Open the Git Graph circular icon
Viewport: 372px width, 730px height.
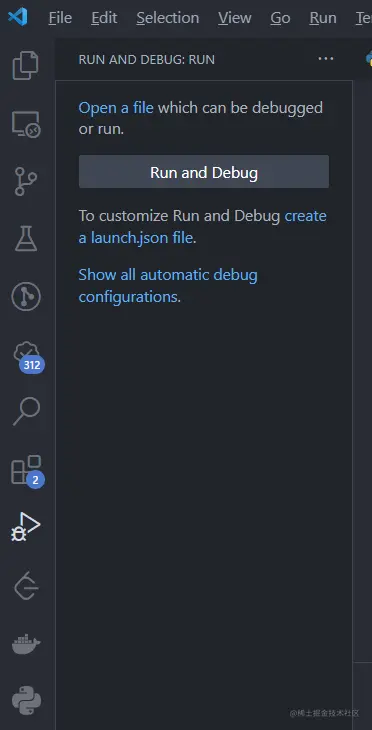click(26, 297)
